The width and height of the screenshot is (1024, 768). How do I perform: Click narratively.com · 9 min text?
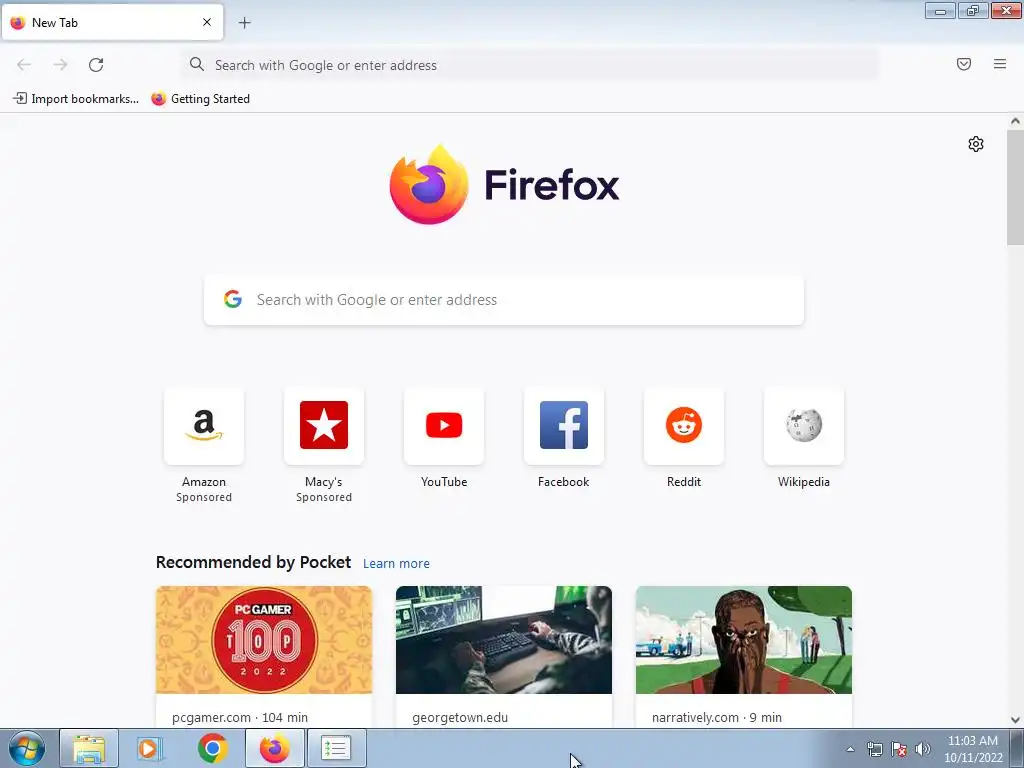pos(716,717)
